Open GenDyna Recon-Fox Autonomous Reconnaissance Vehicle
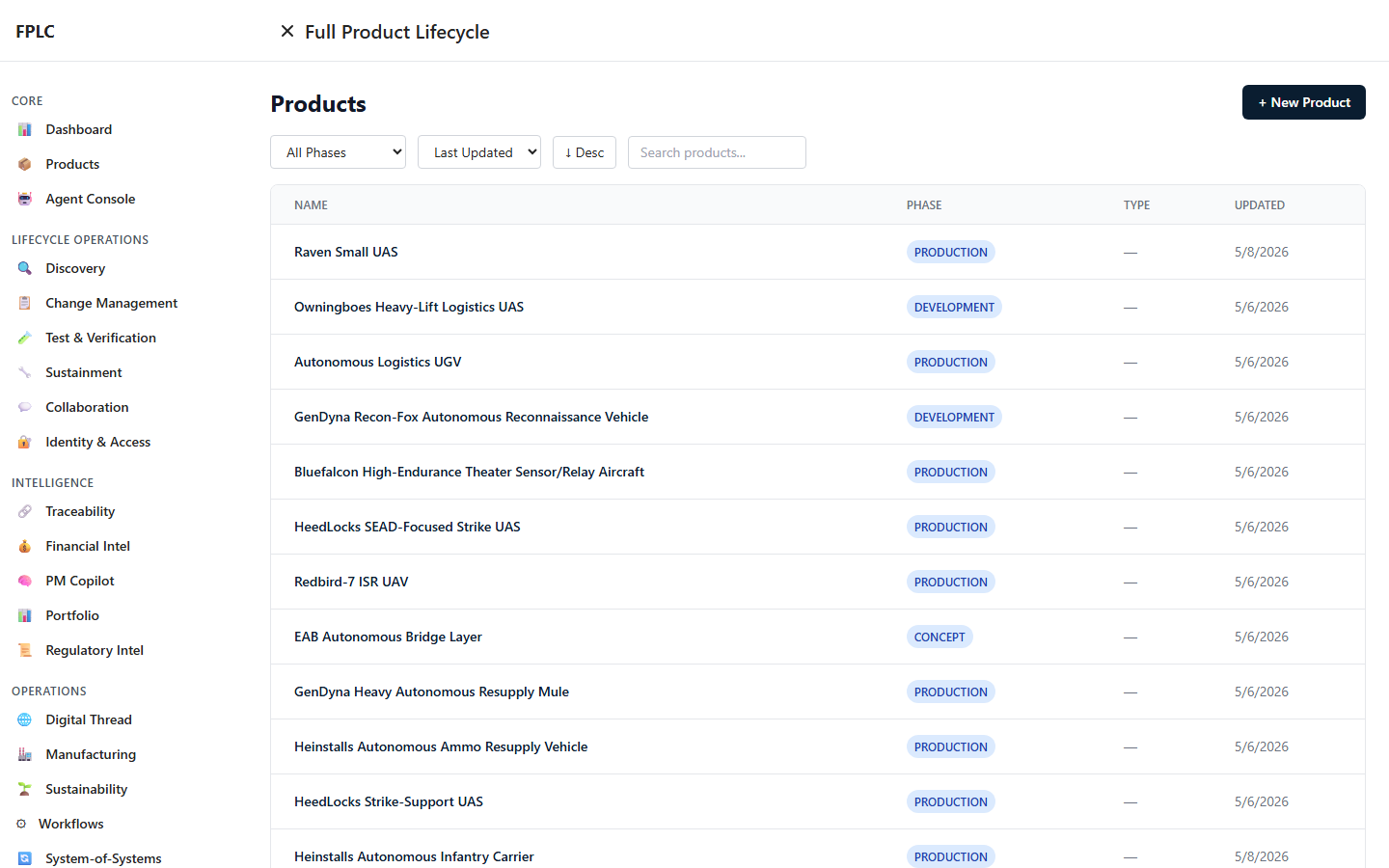Image resolution: width=1389 pixels, height=868 pixels. pos(471,417)
